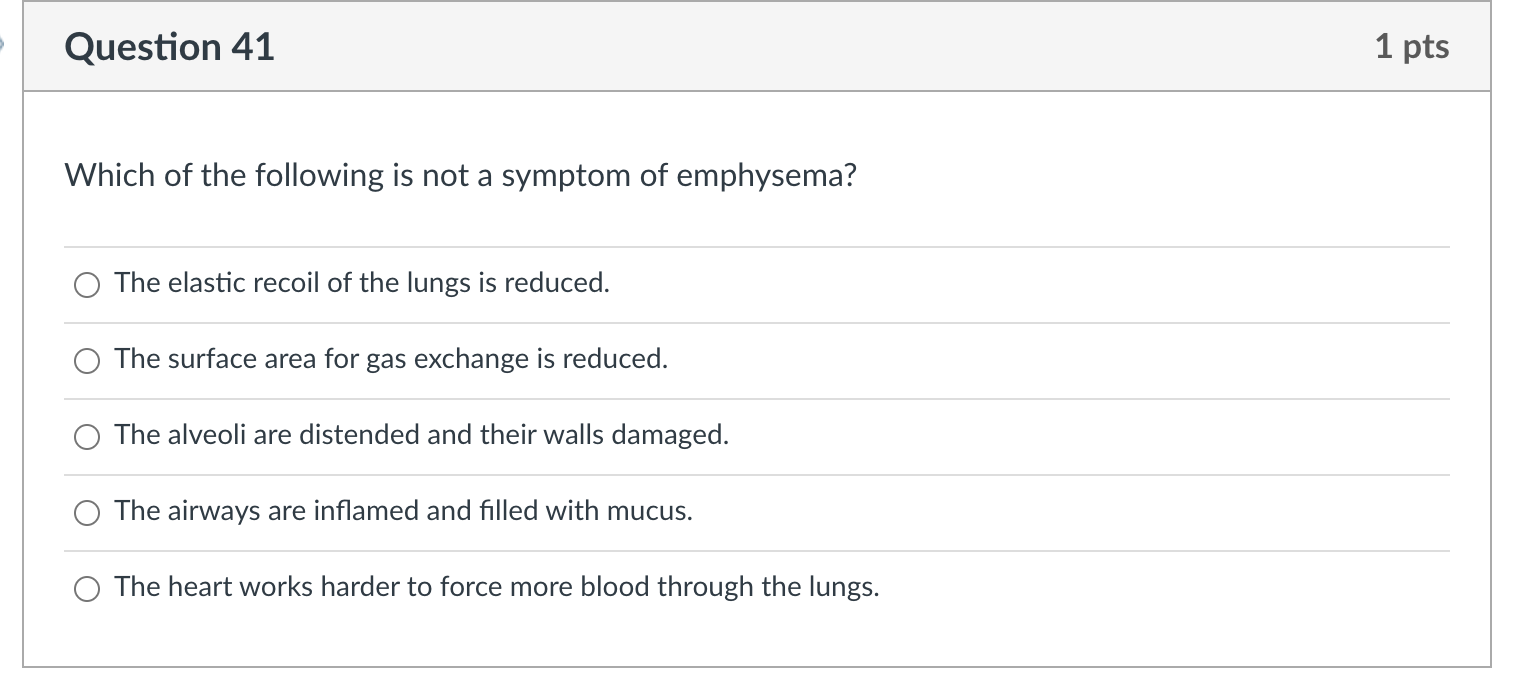This screenshot has width=1520, height=692.
Task: Select the radio button for elastic recoil answer
Action: pos(87,286)
